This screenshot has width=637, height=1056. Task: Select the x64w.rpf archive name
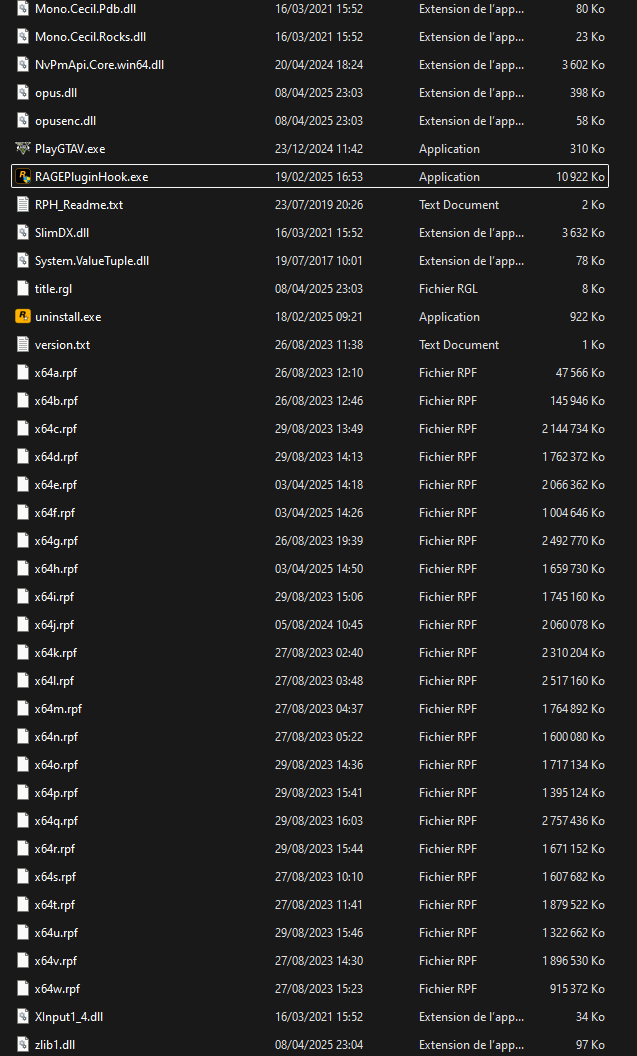point(57,989)
